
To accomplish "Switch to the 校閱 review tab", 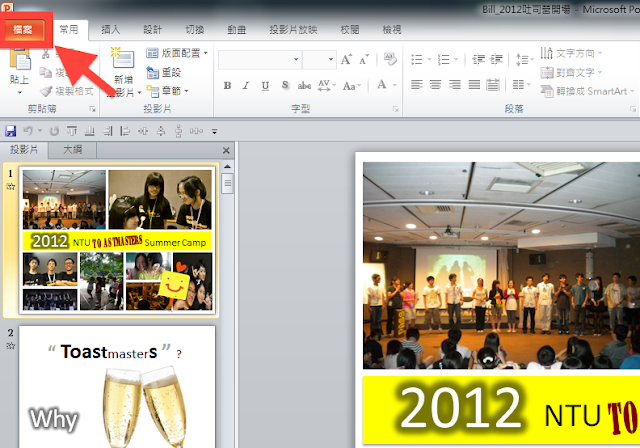I will tap(350, 30).
